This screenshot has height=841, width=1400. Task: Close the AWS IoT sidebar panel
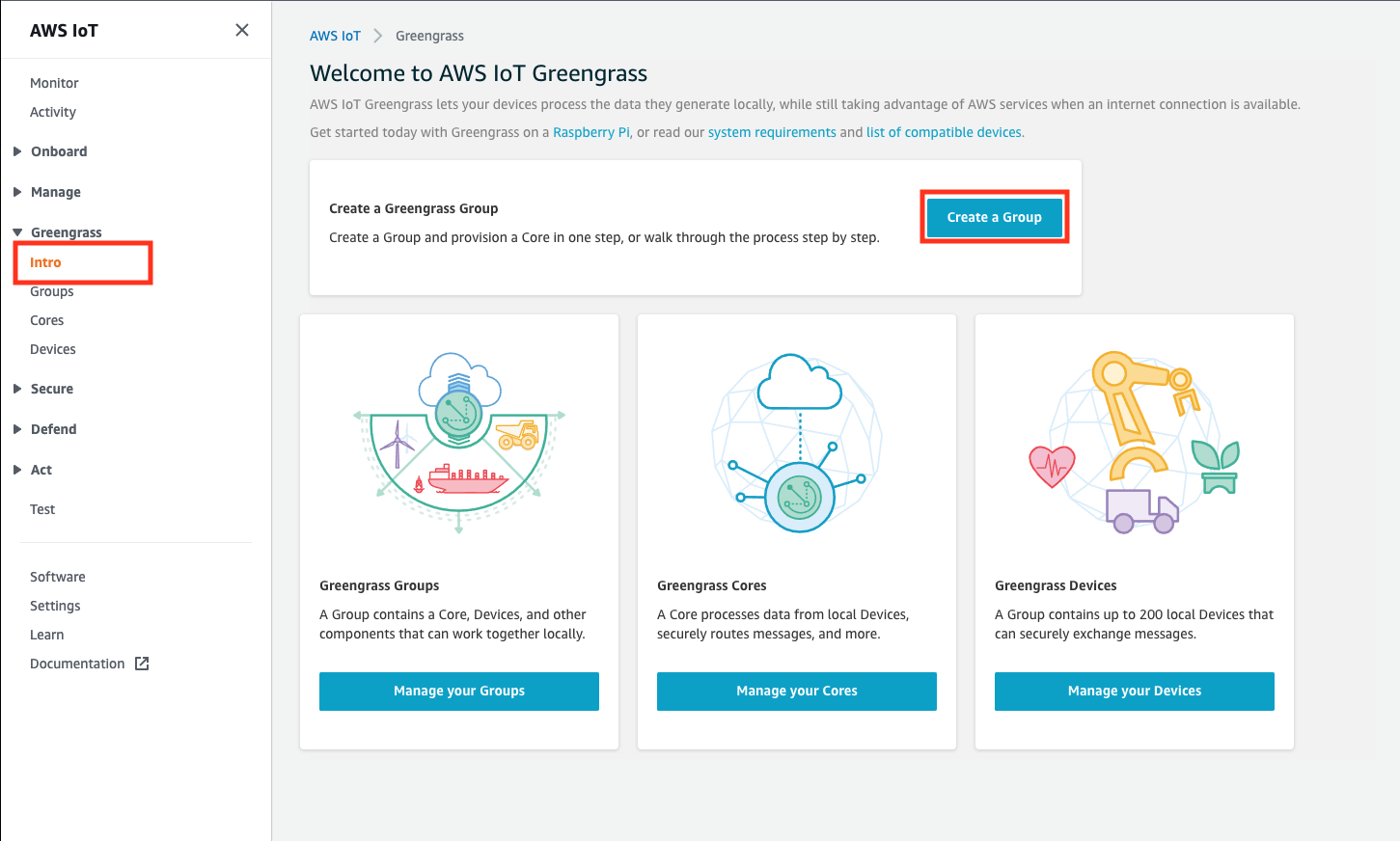[242, 30]
